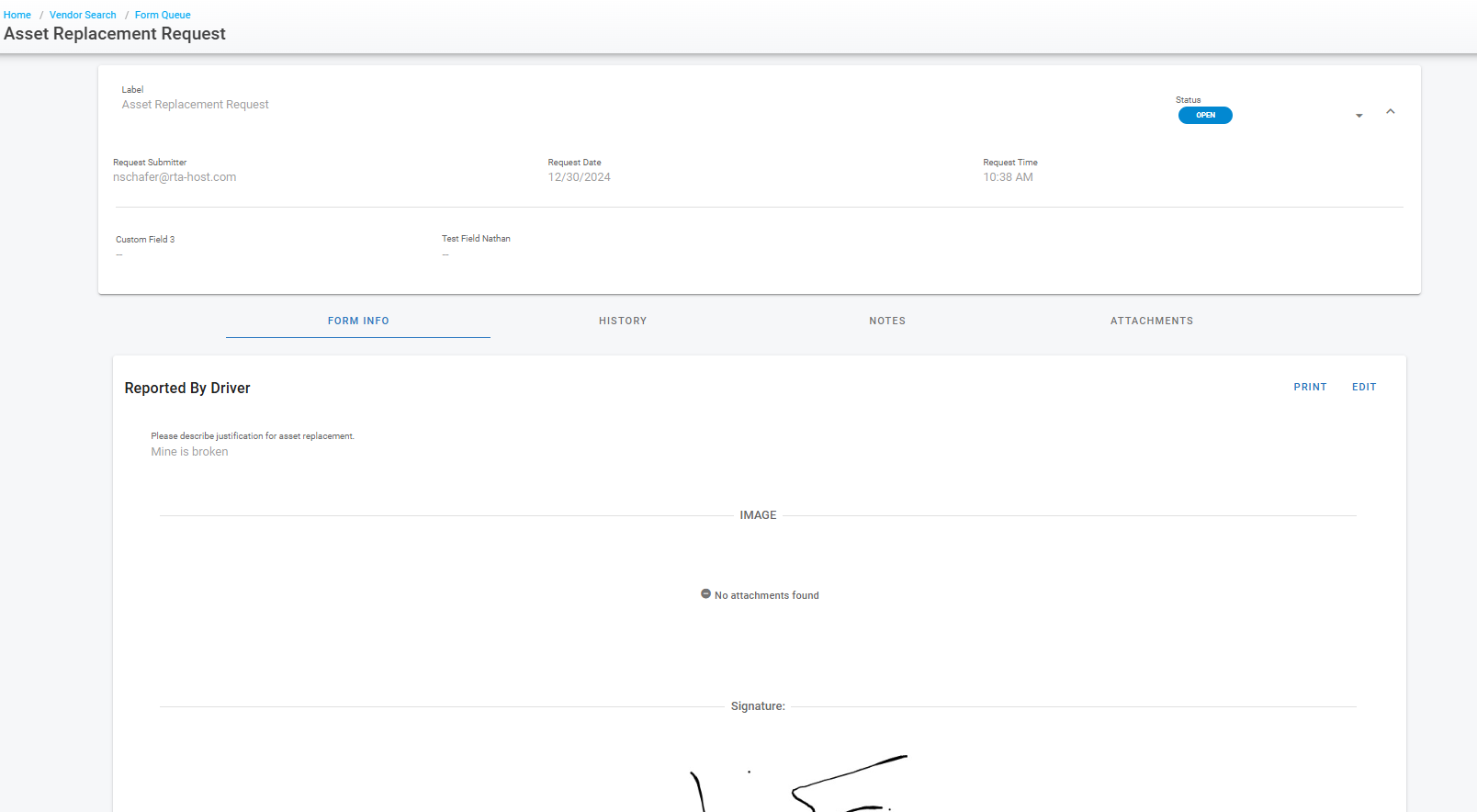The image size is (1477, 812).
Task: Click the Label field value
Action: [x=196, y=105]
